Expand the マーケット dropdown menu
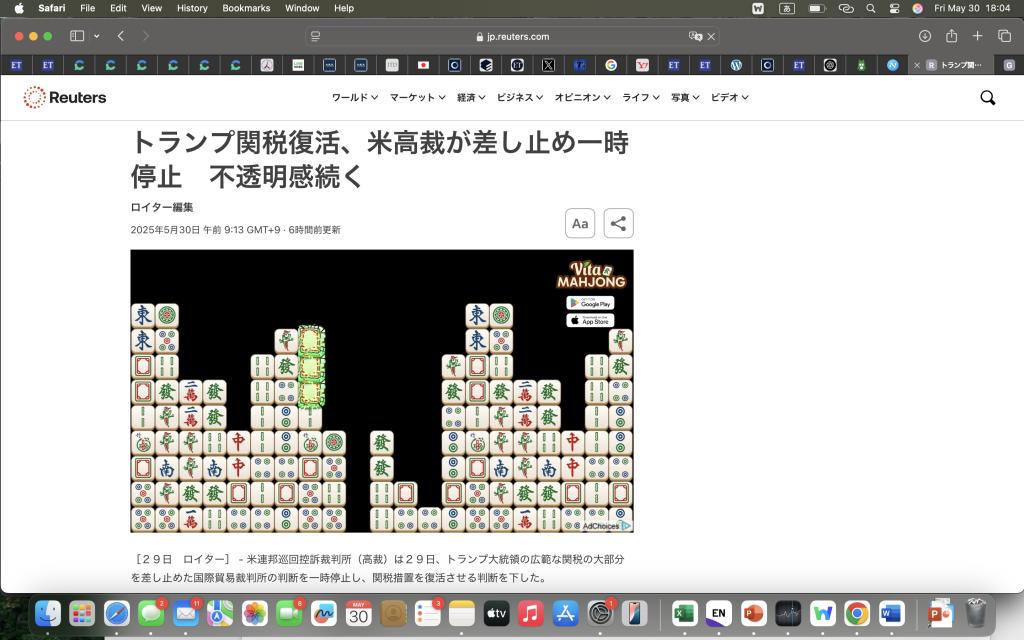Screen dimensions: 1024x640 tap(418, 97)
